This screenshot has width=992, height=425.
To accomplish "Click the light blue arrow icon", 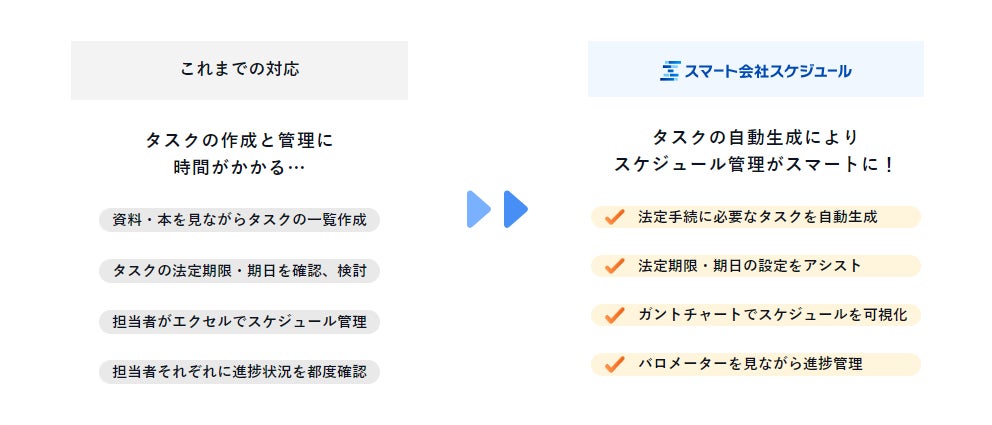I will click(478, 209).
